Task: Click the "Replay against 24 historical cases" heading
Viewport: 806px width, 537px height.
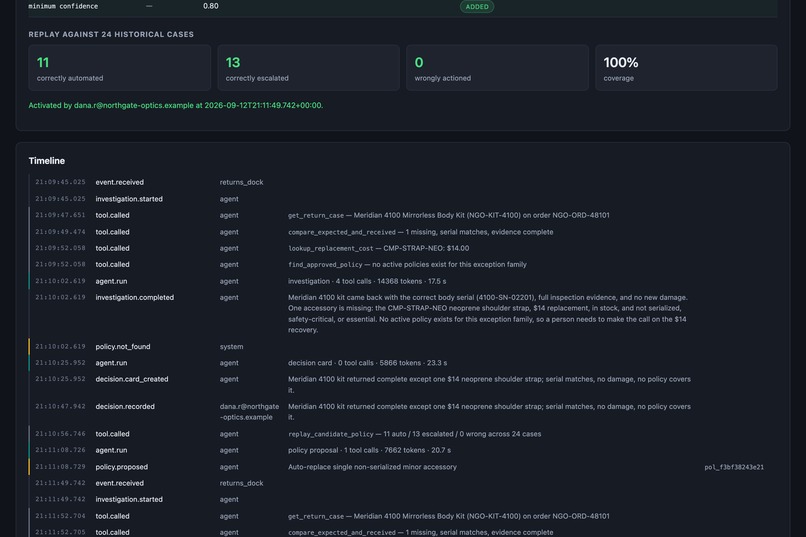Action: (x=111, y=34)
